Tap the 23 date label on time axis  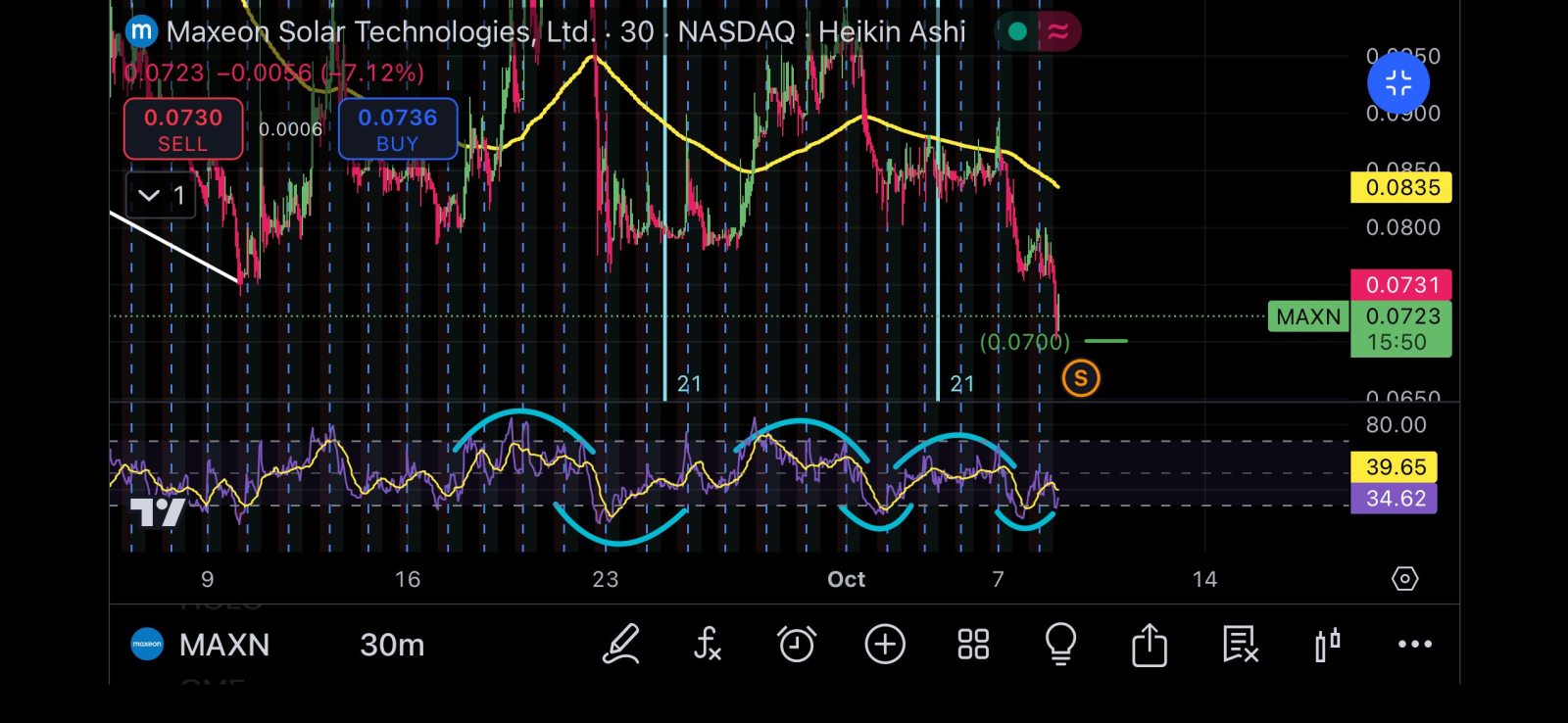click(606, 579)
